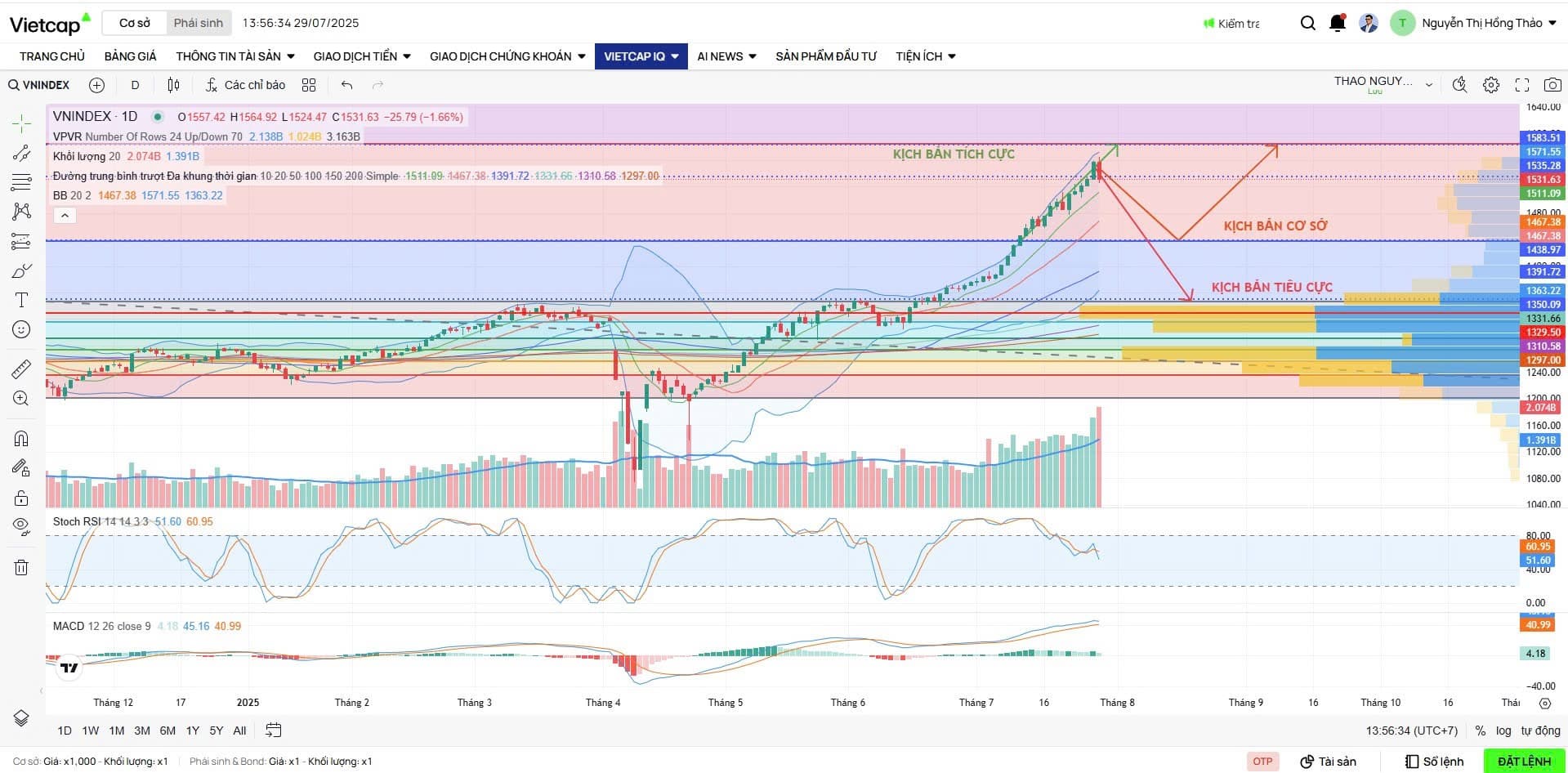Open the Các chỉ báo indicators dialog

245,85
